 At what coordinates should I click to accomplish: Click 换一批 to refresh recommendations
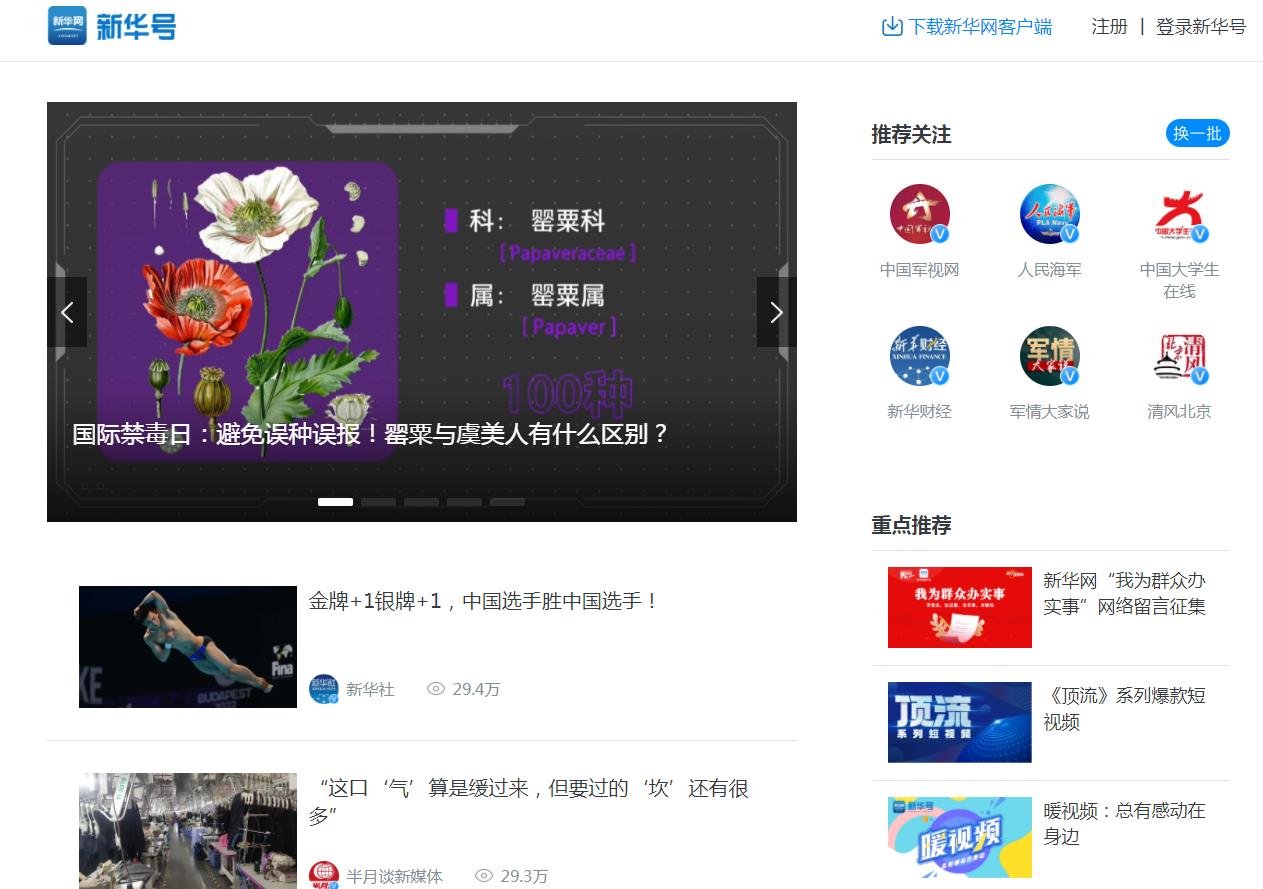click(1197, 134)
